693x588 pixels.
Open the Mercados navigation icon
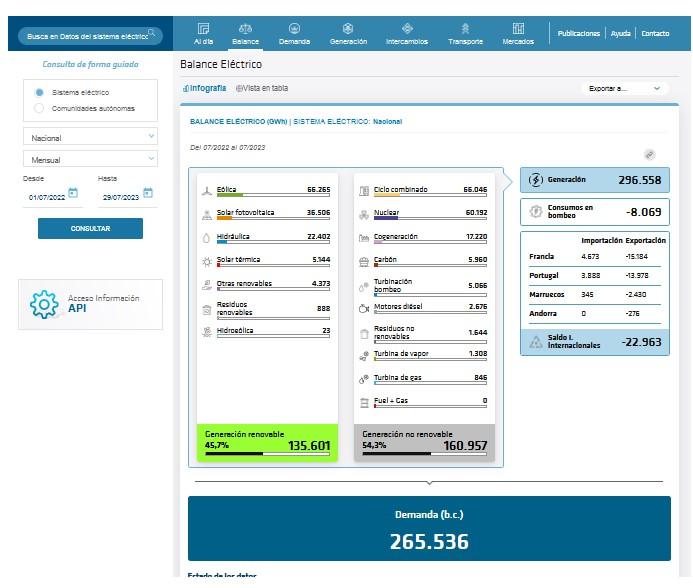(518, 29)
